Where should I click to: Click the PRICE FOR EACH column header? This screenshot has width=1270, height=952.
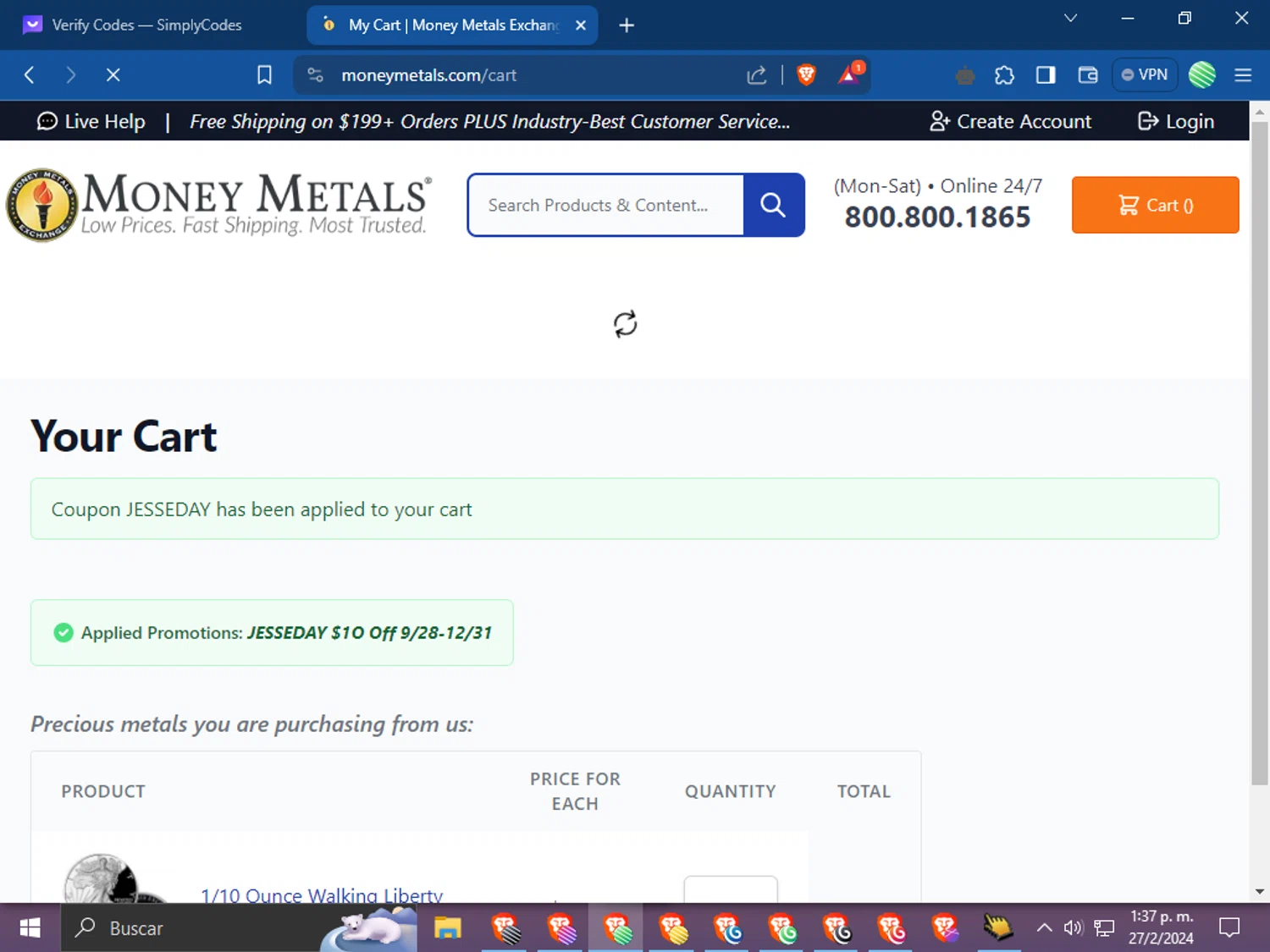(x=575, y=791)
